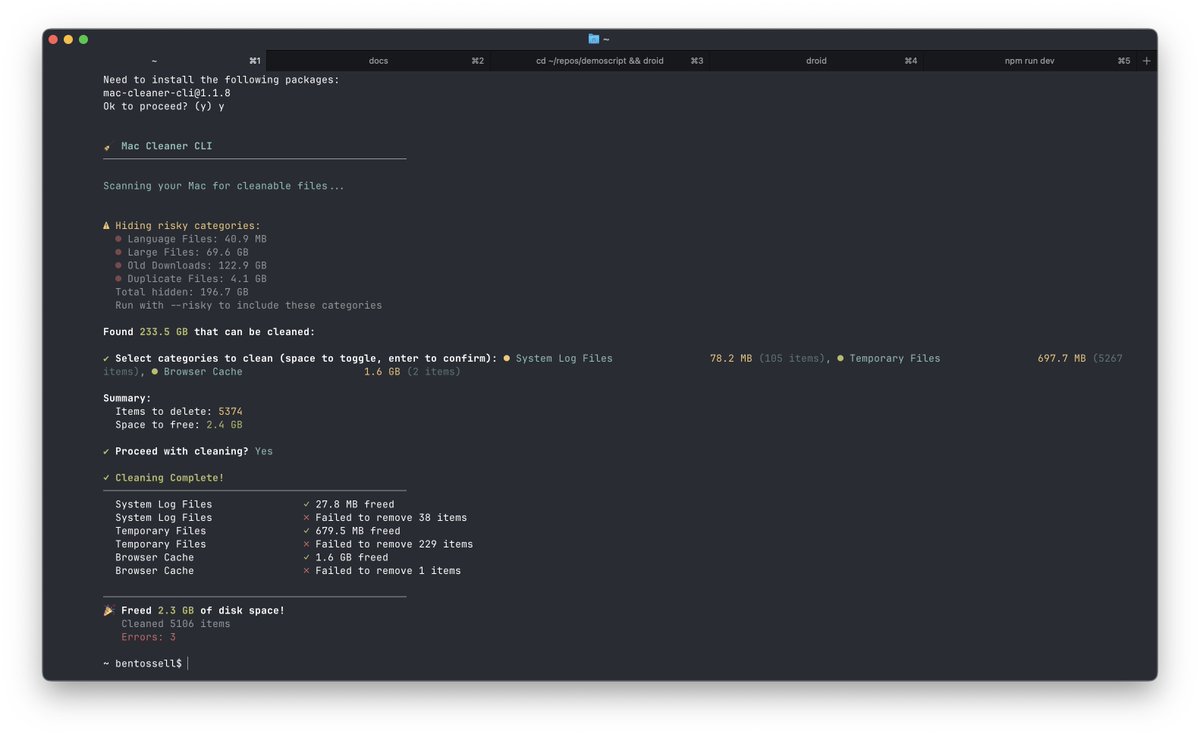Viewport: 1200px width, 737px height.
Task: Click the party popper icon before Freed 2.3 GB
Action: [108, 610]
